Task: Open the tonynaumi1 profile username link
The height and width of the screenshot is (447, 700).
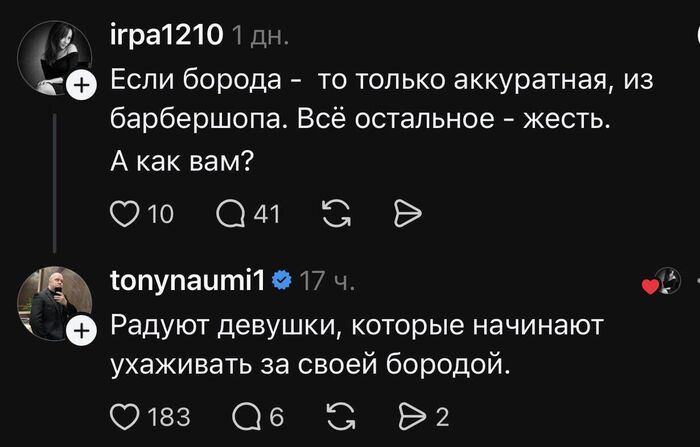Action: (185, 281)
